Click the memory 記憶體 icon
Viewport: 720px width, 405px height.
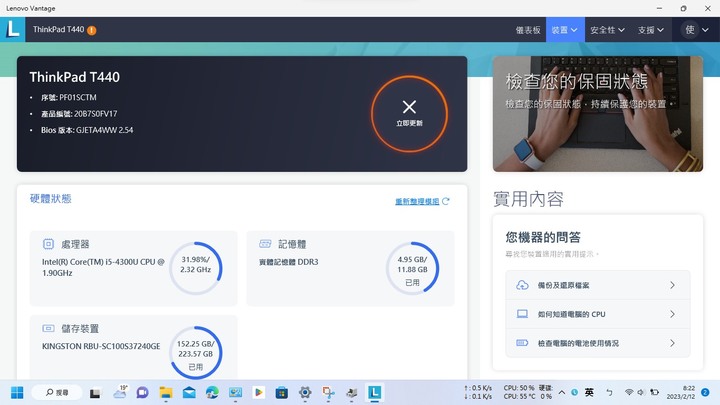click(x=265, y=244)
